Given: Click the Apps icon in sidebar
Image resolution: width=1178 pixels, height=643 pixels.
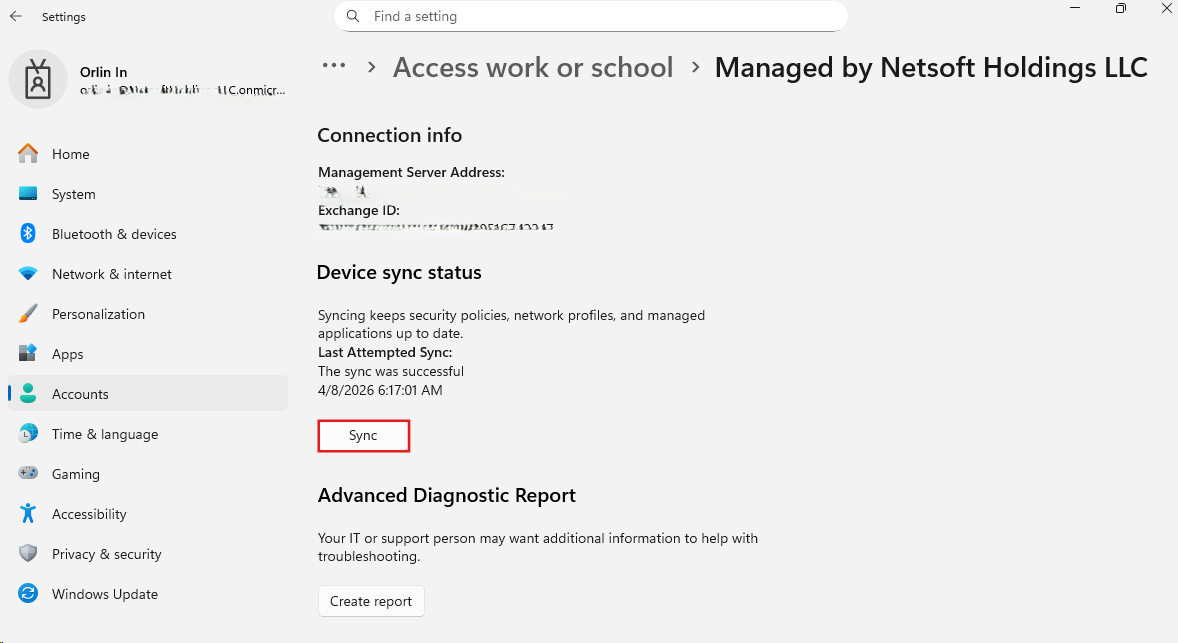Looking at the screenshot, I should tap(28, 354).
